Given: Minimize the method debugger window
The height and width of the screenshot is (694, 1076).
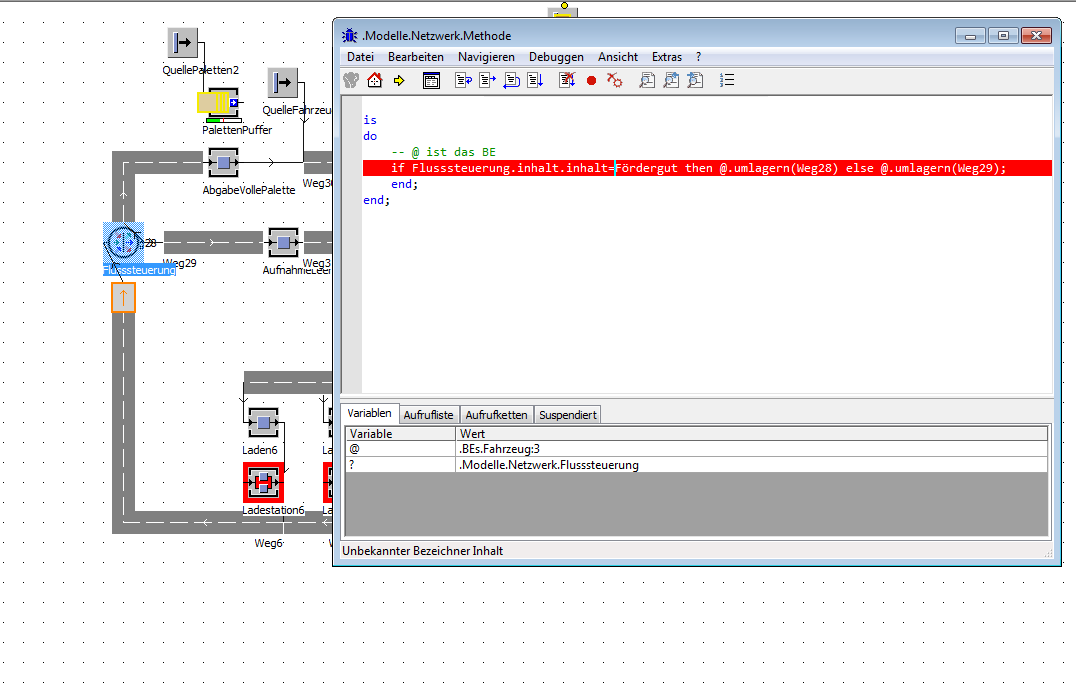Looking at the screenshot, I should tap(970, 36).
